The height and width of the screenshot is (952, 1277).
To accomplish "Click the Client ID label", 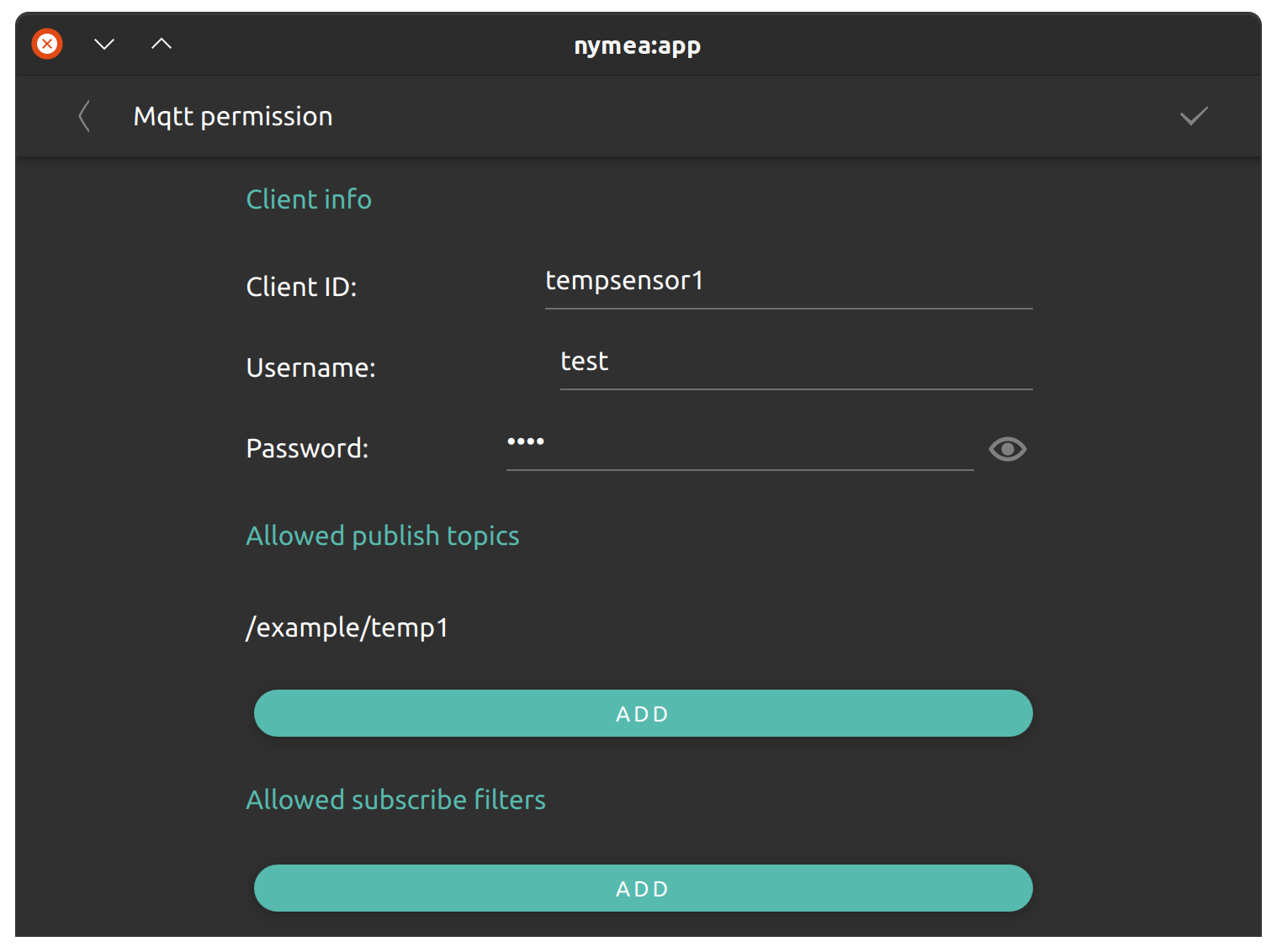I will point(301,287).
